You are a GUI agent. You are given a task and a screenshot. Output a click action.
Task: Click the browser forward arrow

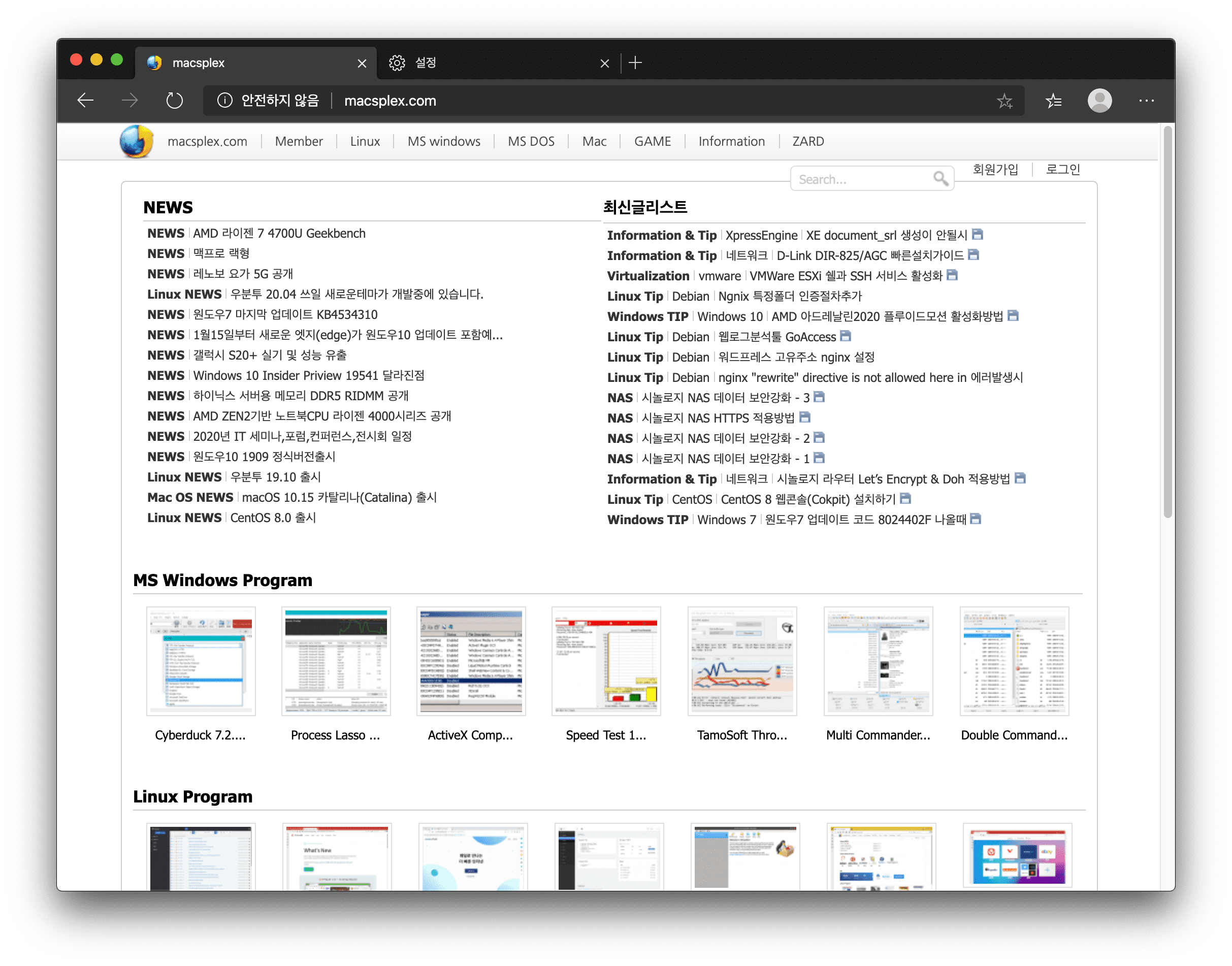(x=130, y=101)
